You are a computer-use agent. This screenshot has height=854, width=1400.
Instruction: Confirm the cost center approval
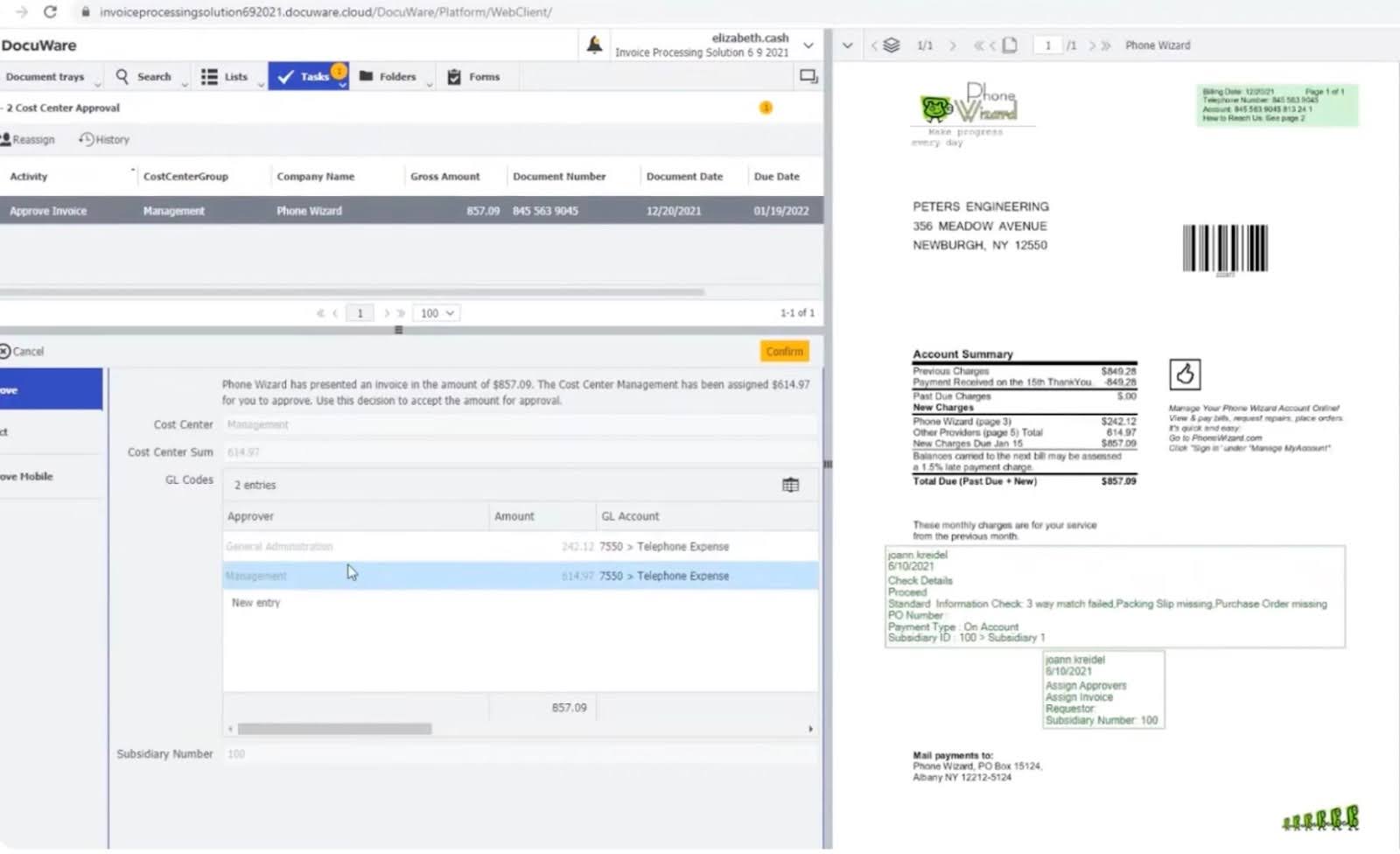point(783,351)
